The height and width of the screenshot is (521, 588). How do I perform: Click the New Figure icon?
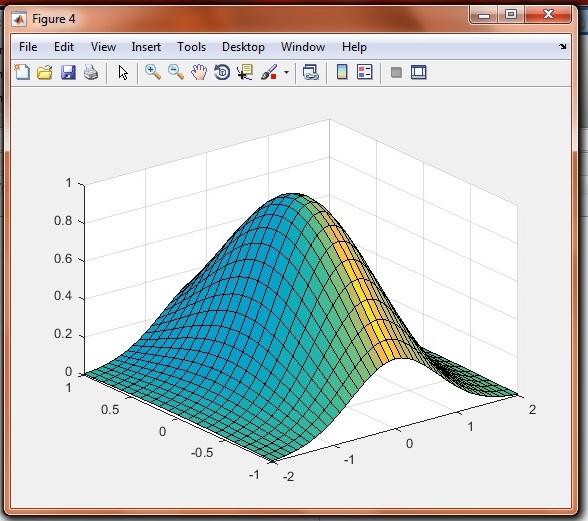(22, 72)
